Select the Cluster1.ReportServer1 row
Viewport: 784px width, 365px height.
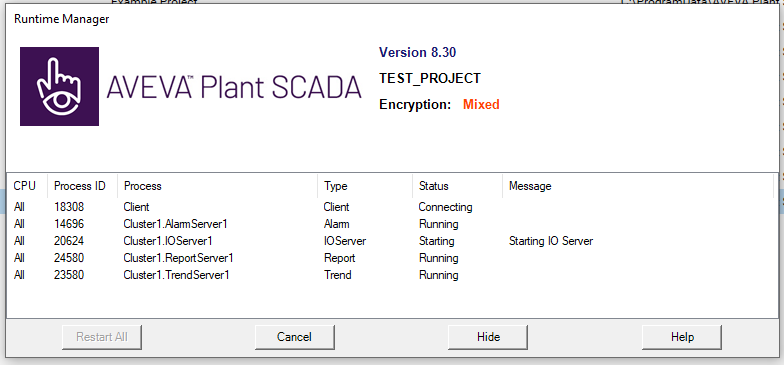click(x=390, y=258)
